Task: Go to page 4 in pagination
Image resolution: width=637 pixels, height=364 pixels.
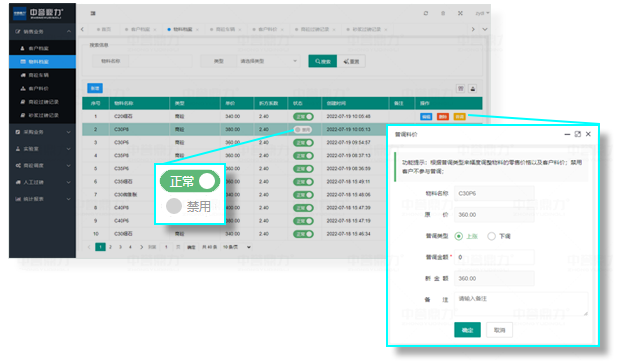Action: pos(130,247)
